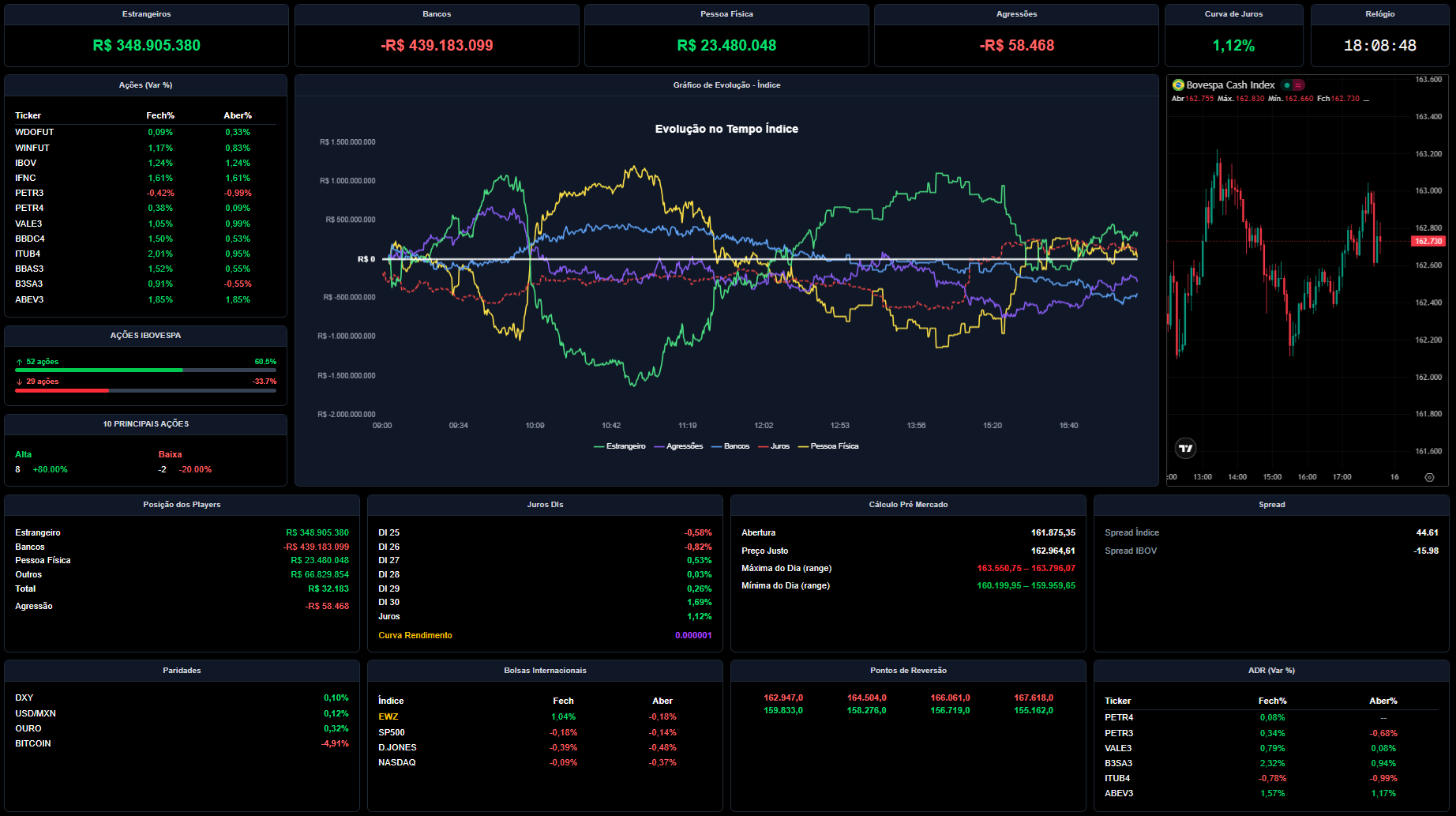
Task: Click the Curva Rendimento label
Action: pyautogui.click(x=415, y=635)
